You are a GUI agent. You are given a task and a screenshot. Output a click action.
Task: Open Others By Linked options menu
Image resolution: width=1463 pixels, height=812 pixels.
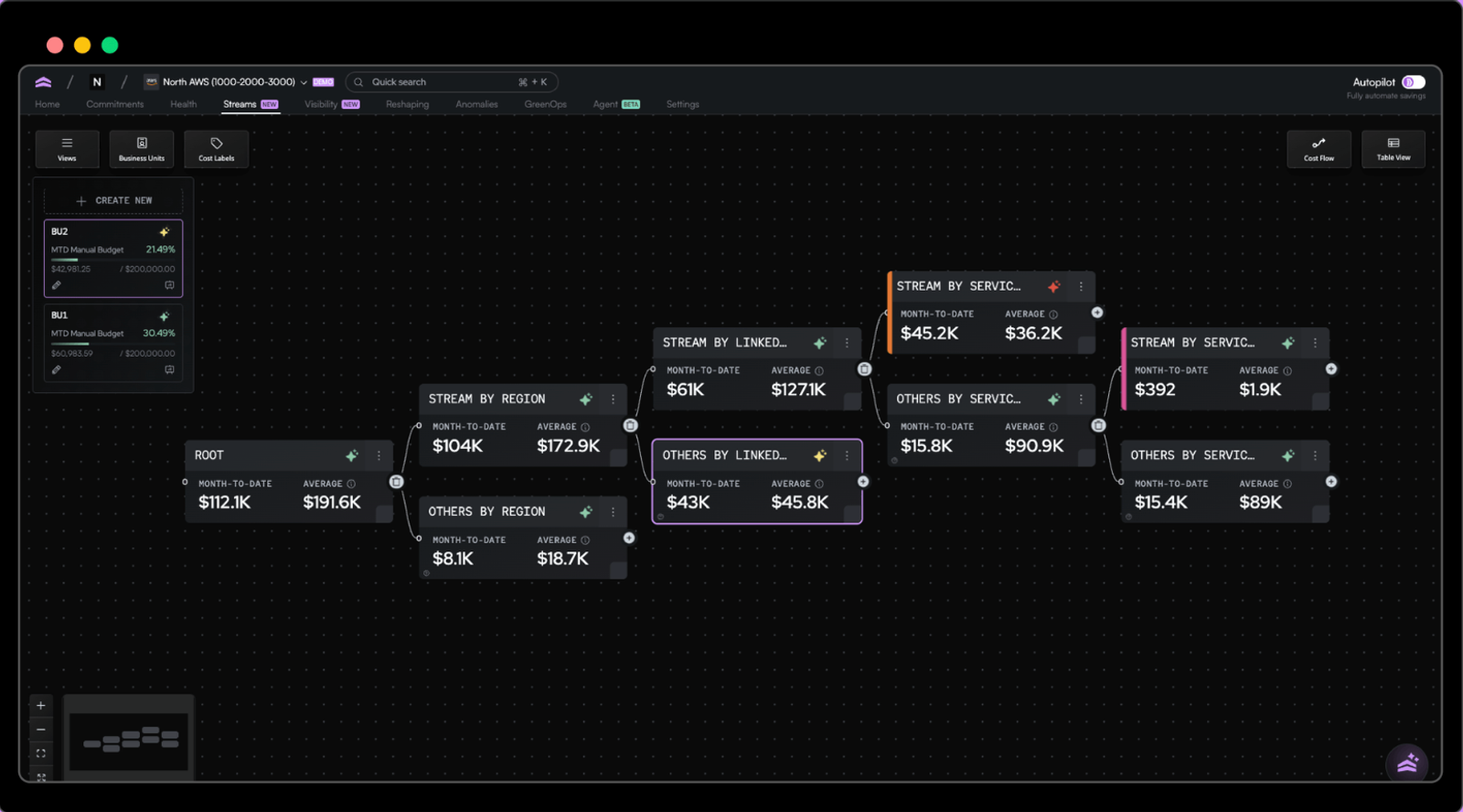point(847,455)
